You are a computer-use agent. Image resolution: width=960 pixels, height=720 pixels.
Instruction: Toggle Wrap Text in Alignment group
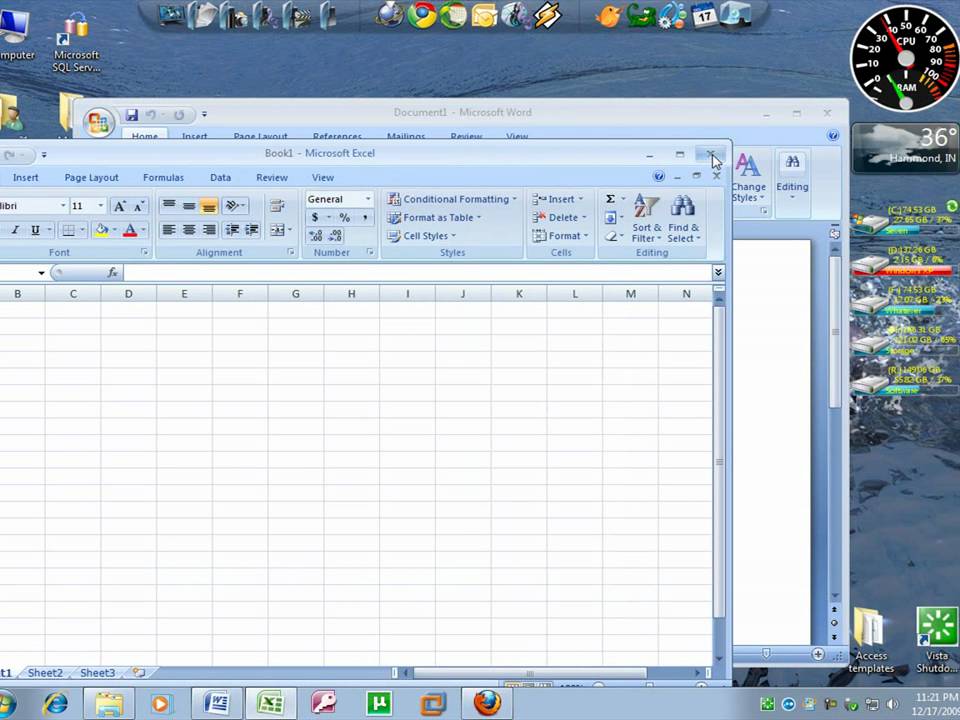pyautogui.click(x=277, y=205)
